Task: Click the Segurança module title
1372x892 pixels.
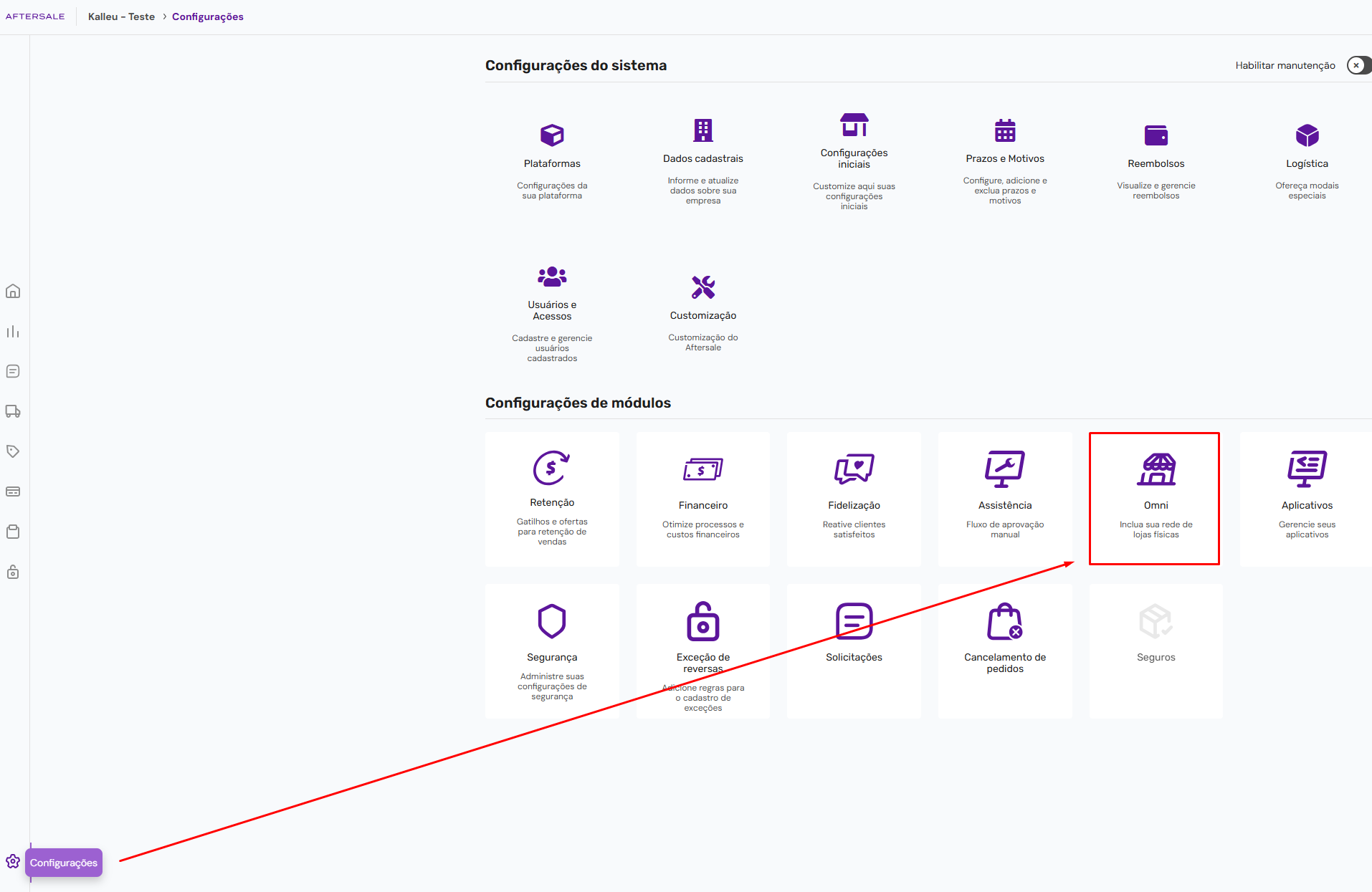Action: [x=552, y=657]
